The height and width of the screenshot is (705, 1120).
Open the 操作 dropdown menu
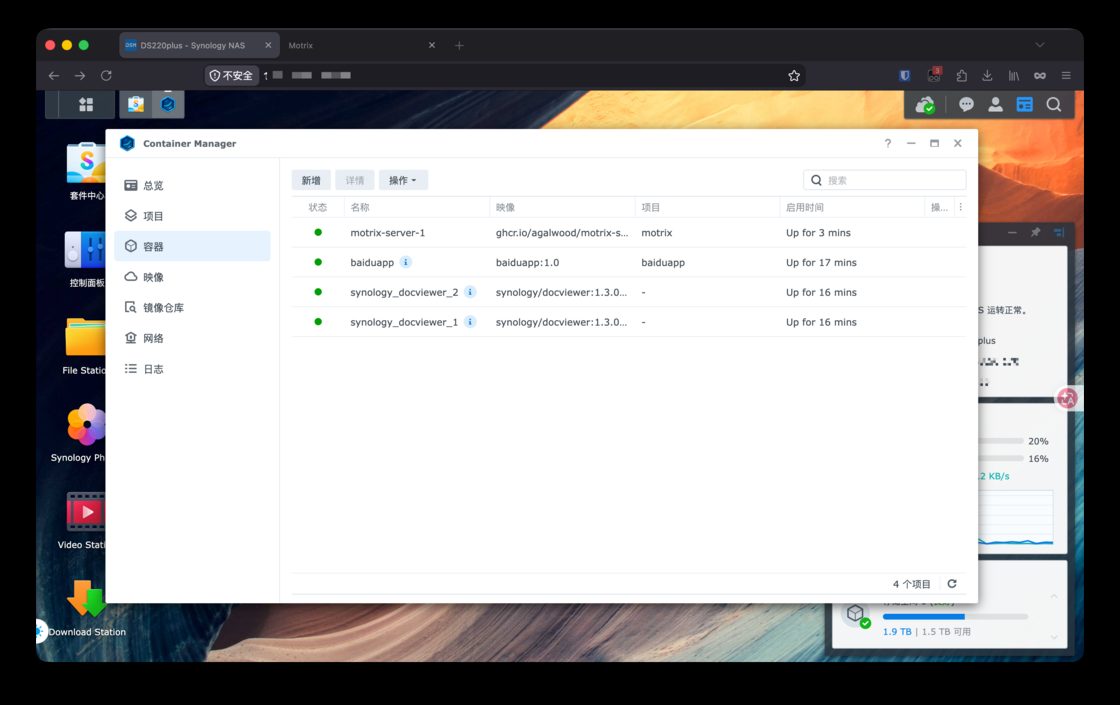tap(403, 180)
